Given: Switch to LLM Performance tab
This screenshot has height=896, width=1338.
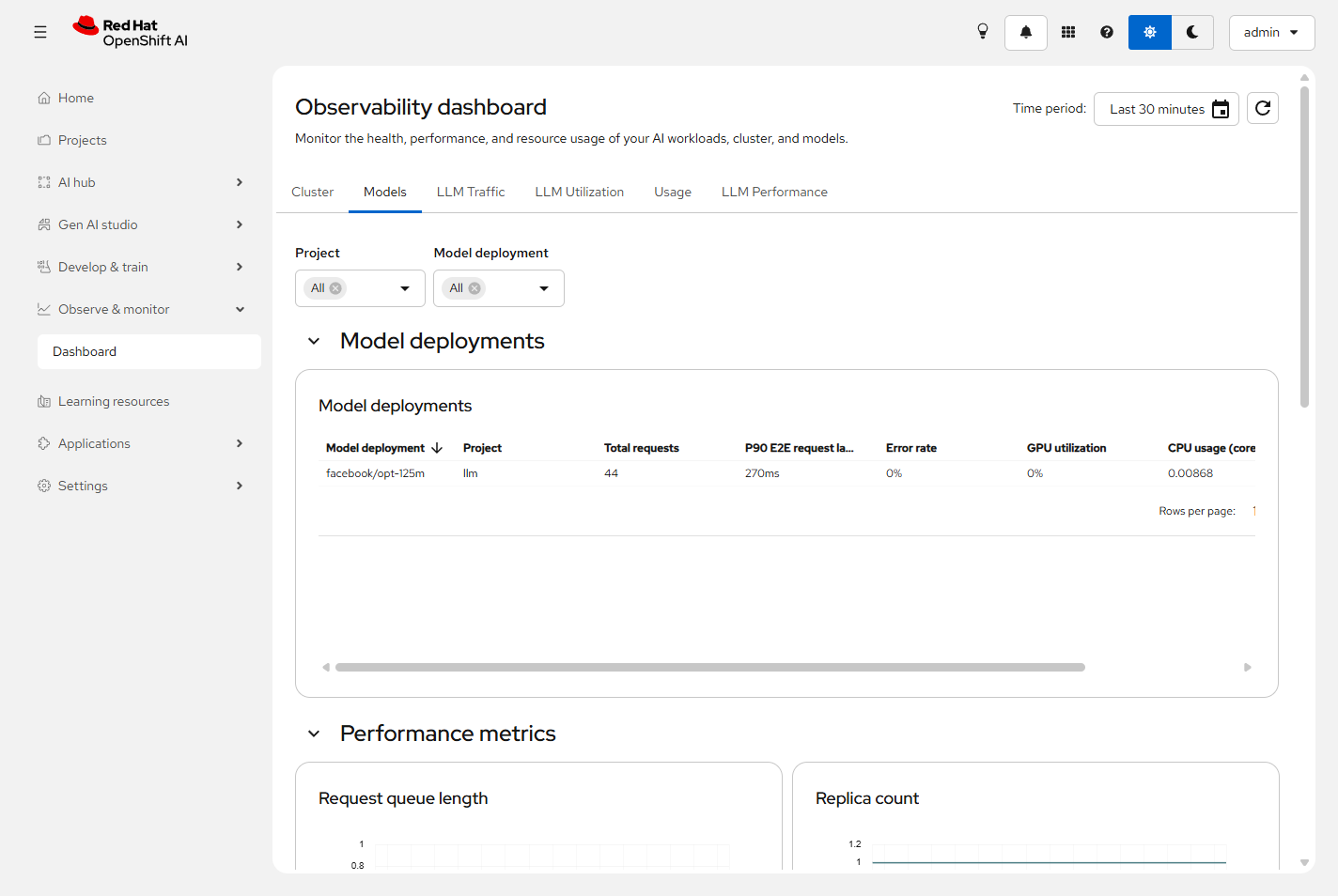Looking at the screenshot, I should (x=774, y=192).
